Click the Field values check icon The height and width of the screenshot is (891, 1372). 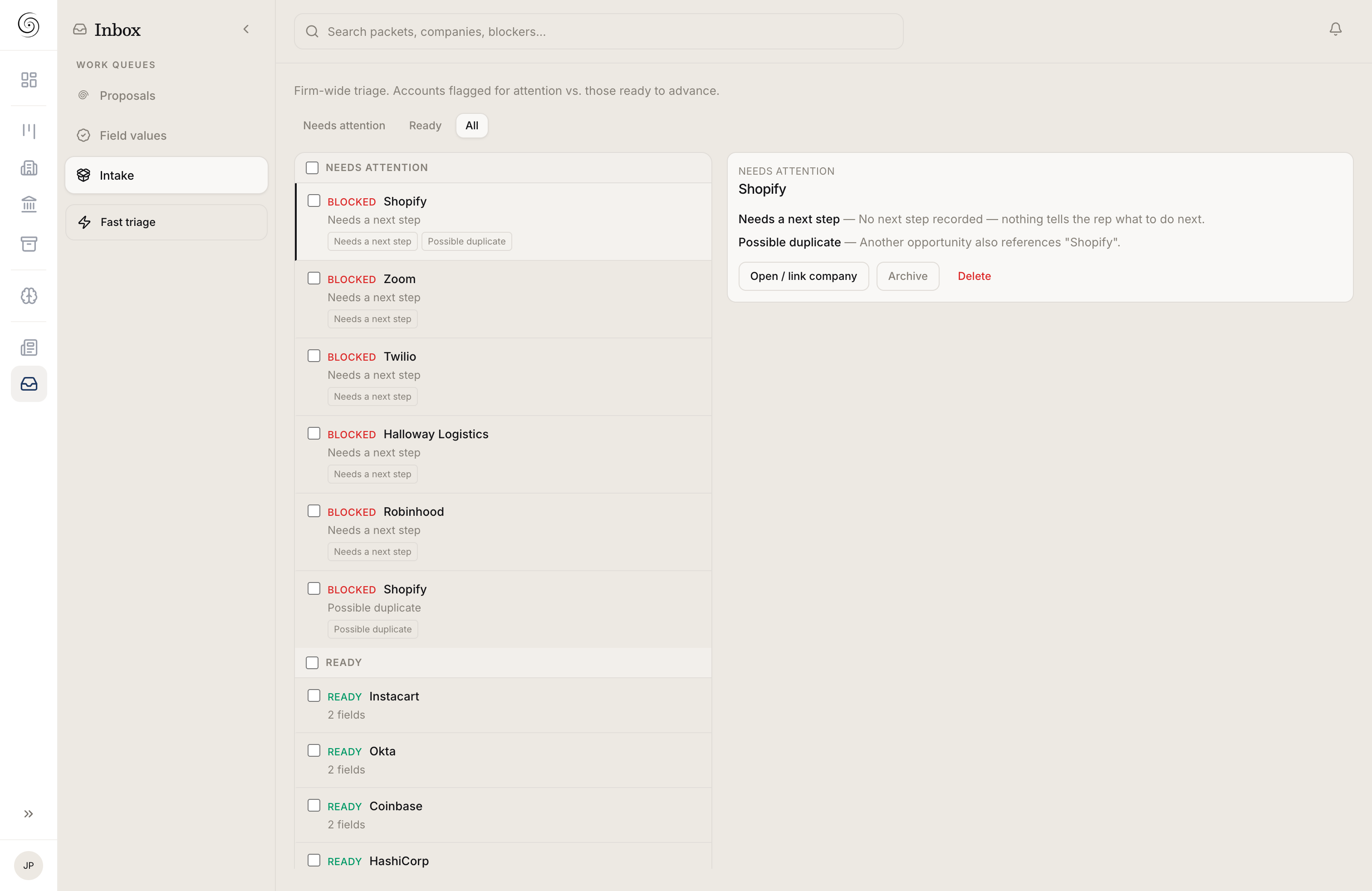pos(83,136)
